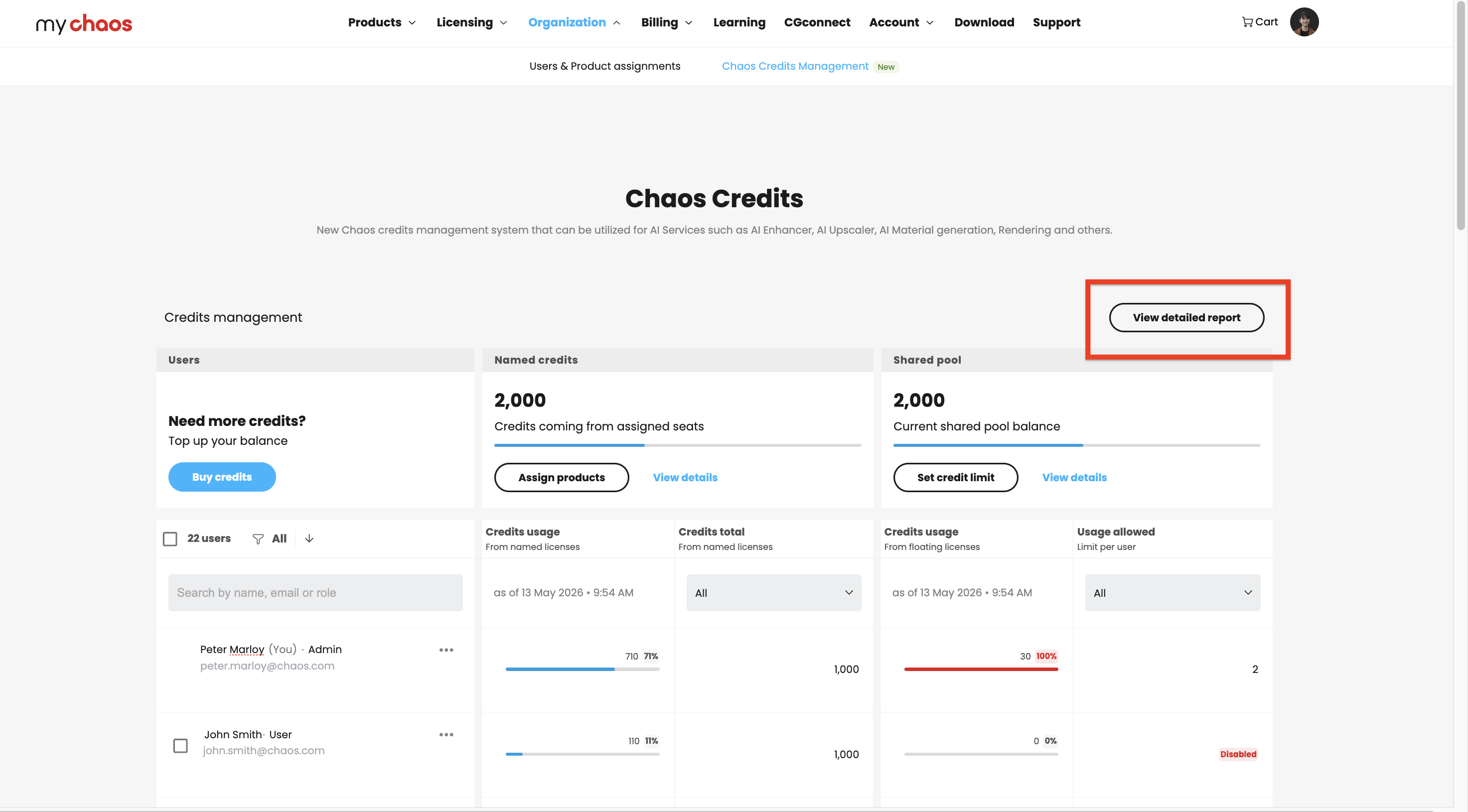This screenshot has width=1468, height=812.
Task: Switch to Chaos Credits Management tab
Action: [x=795, y=66]
